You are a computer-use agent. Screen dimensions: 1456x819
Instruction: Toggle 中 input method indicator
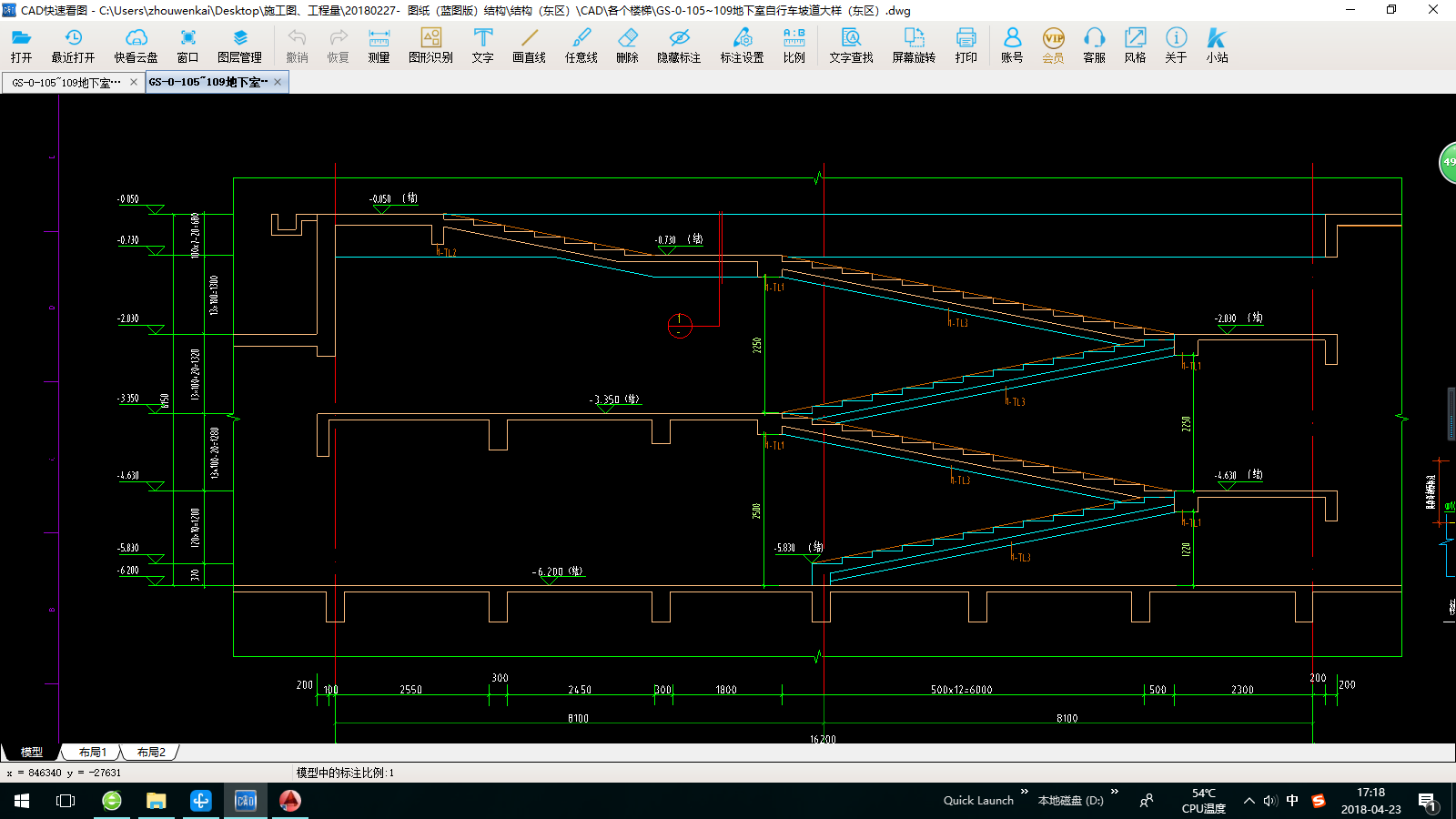1292,801
